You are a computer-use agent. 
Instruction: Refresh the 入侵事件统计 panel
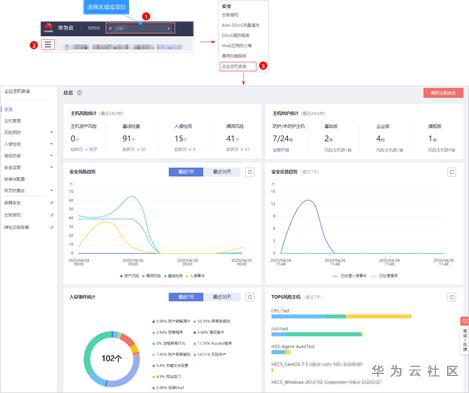[x=250, y=297]
